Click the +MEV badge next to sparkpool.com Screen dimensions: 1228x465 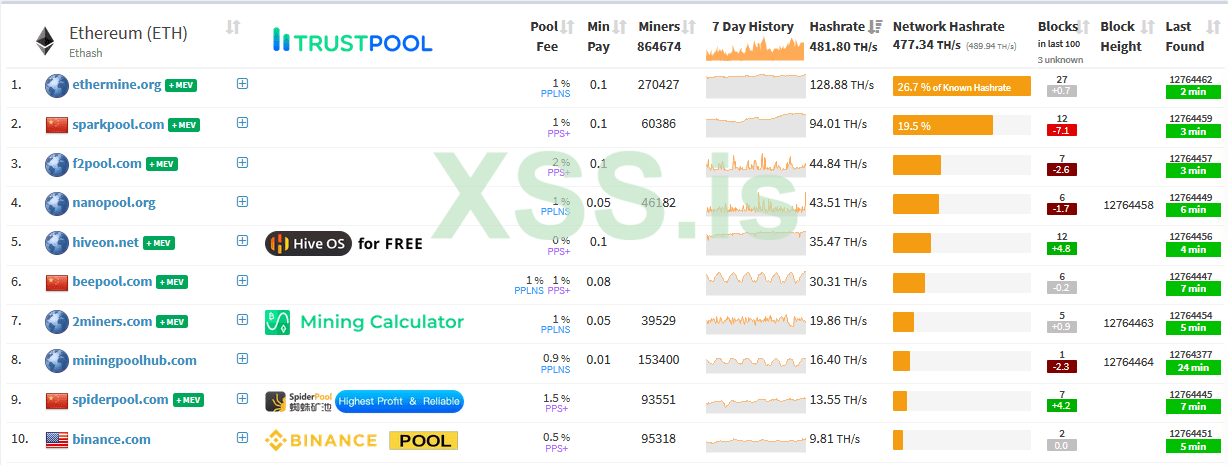pyautogui.click(x=184, y=125)
